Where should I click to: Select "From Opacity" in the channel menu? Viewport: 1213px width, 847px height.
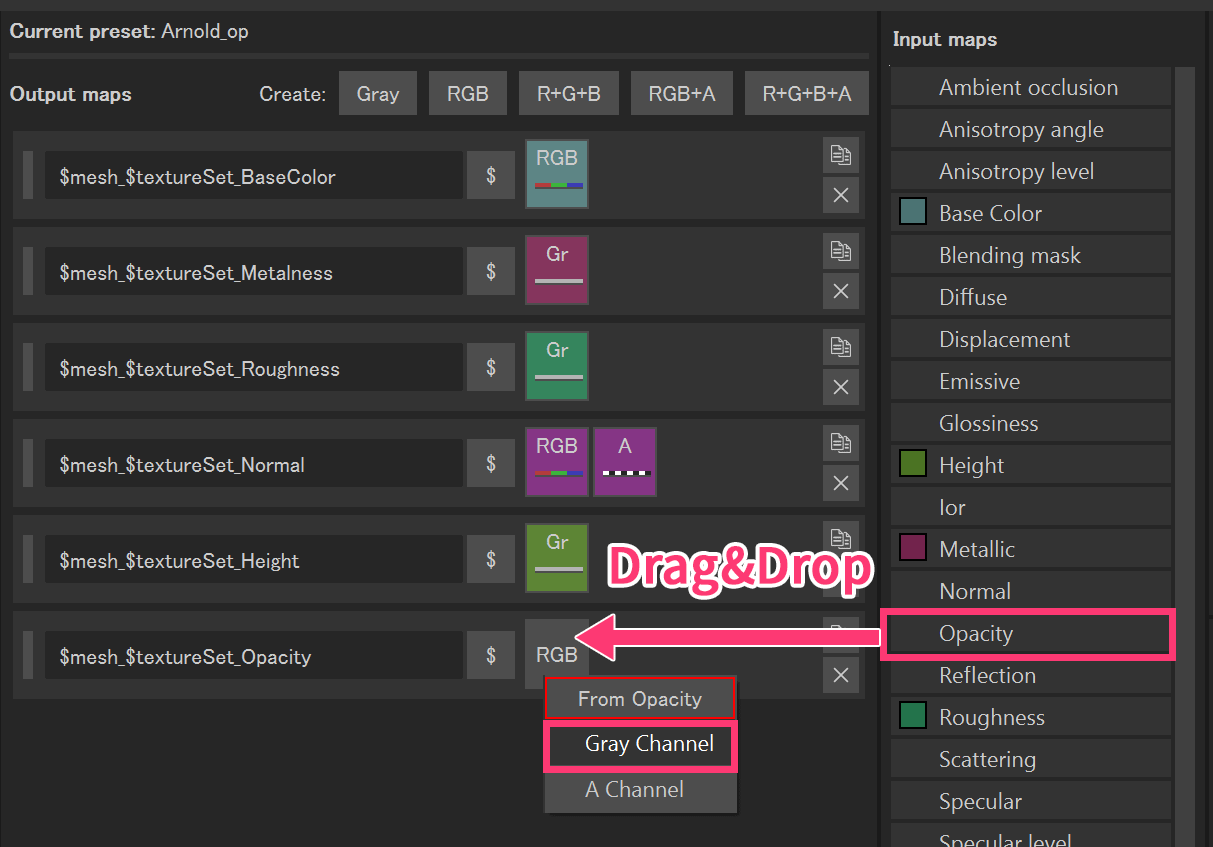[640, 699]
